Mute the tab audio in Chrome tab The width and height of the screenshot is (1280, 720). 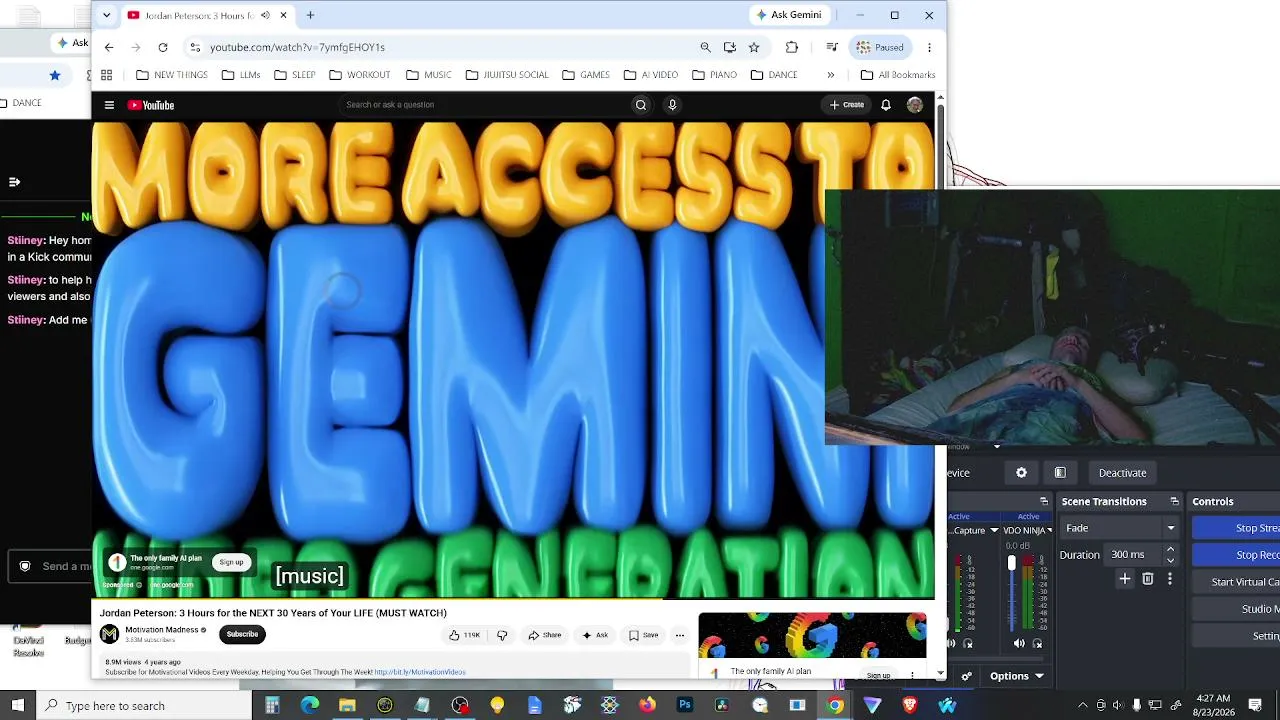point(265,15)
